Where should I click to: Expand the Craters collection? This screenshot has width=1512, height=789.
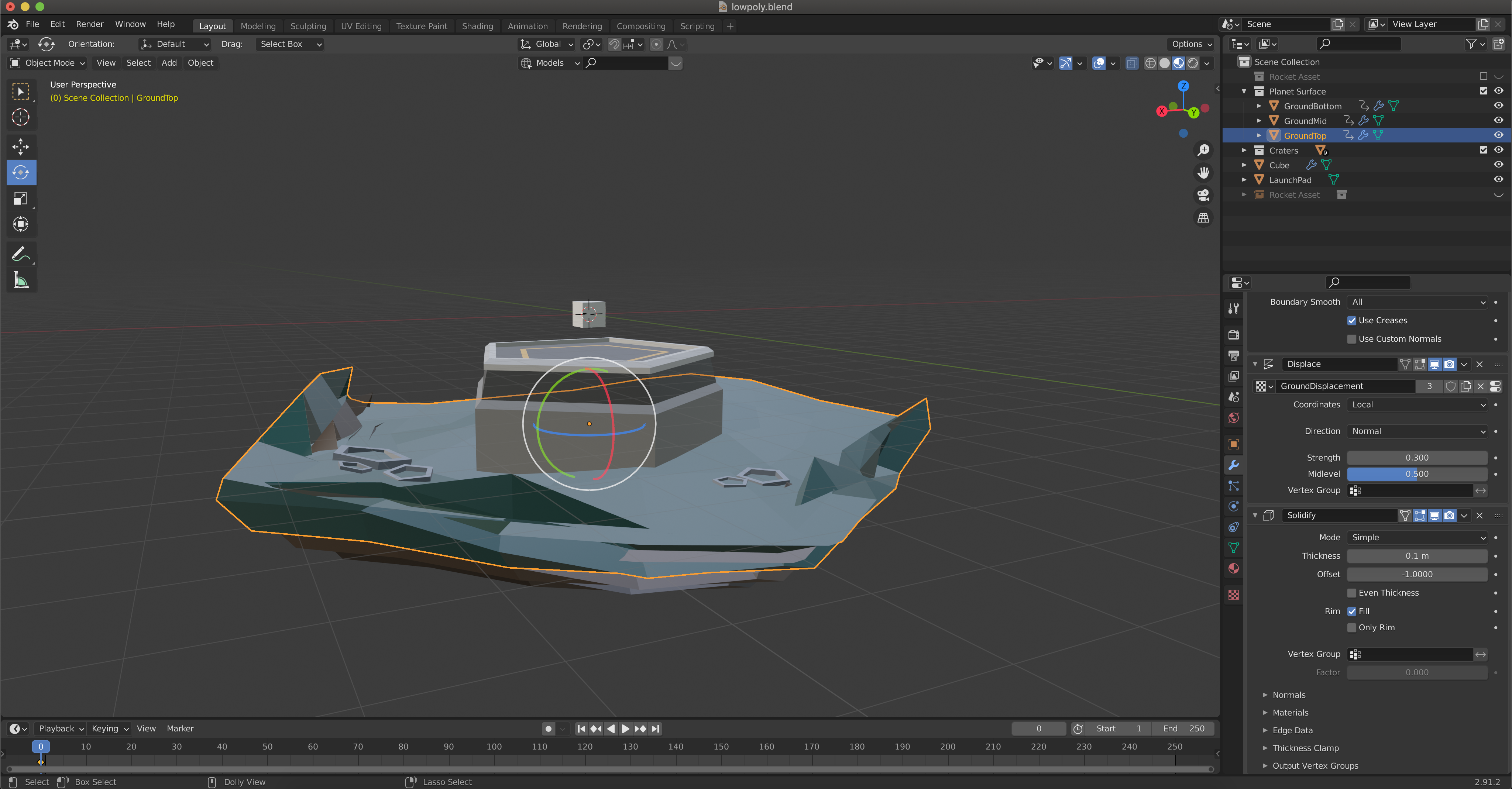tap(1244, 151)
